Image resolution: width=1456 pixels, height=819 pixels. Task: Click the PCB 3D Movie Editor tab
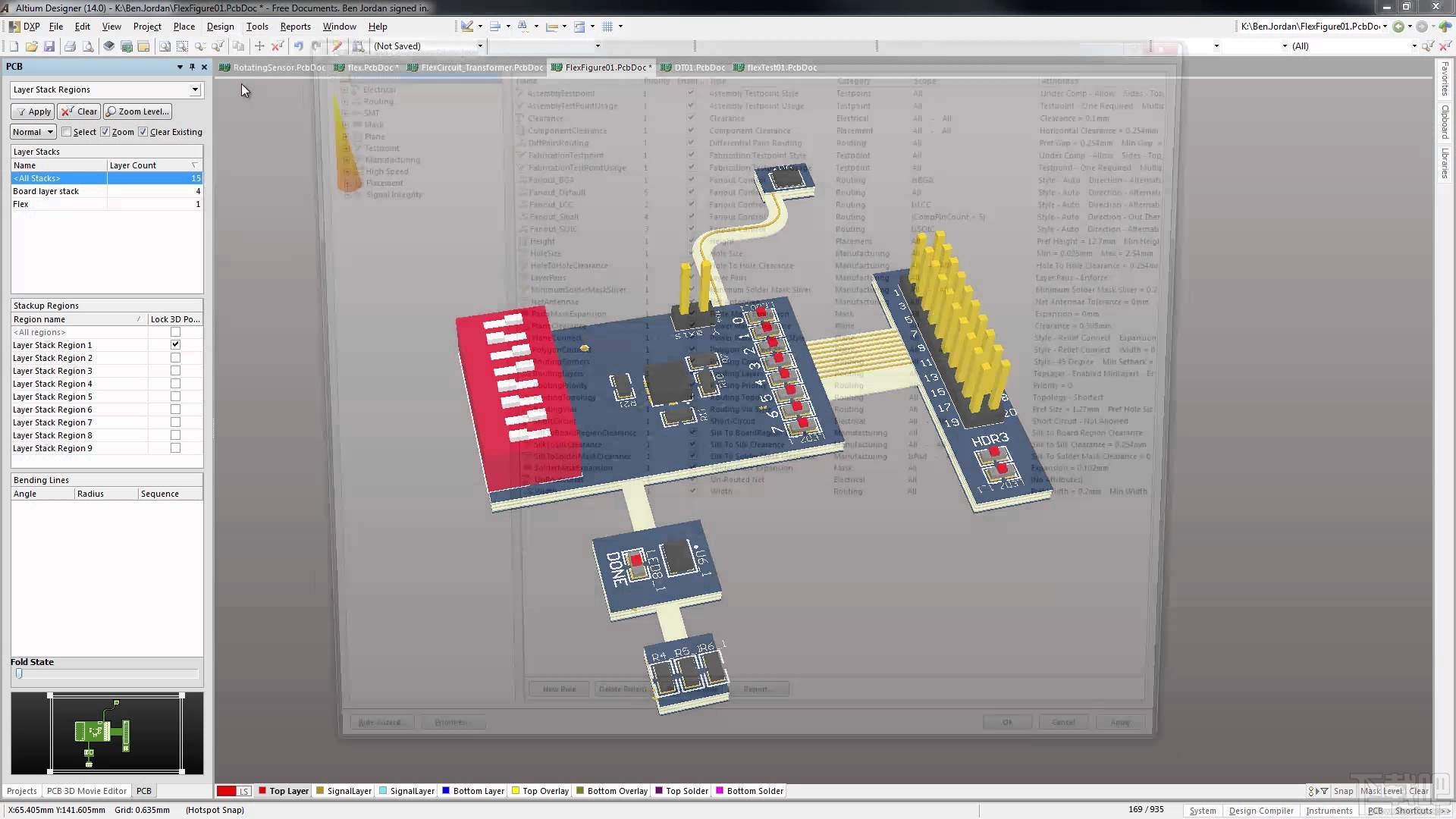pos(85,790)
